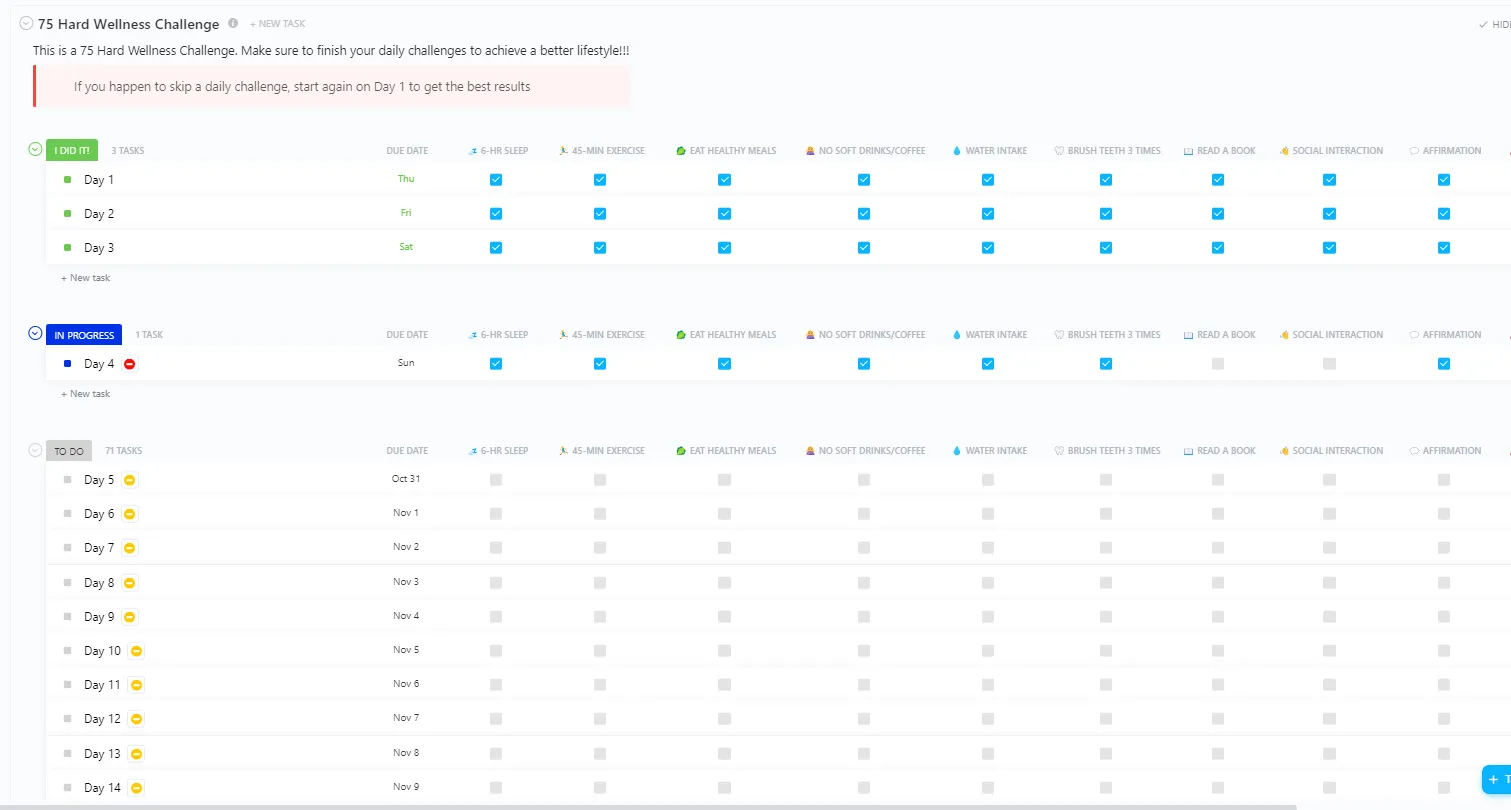Click Day 4 red blocked priority icon

point(129,364)
